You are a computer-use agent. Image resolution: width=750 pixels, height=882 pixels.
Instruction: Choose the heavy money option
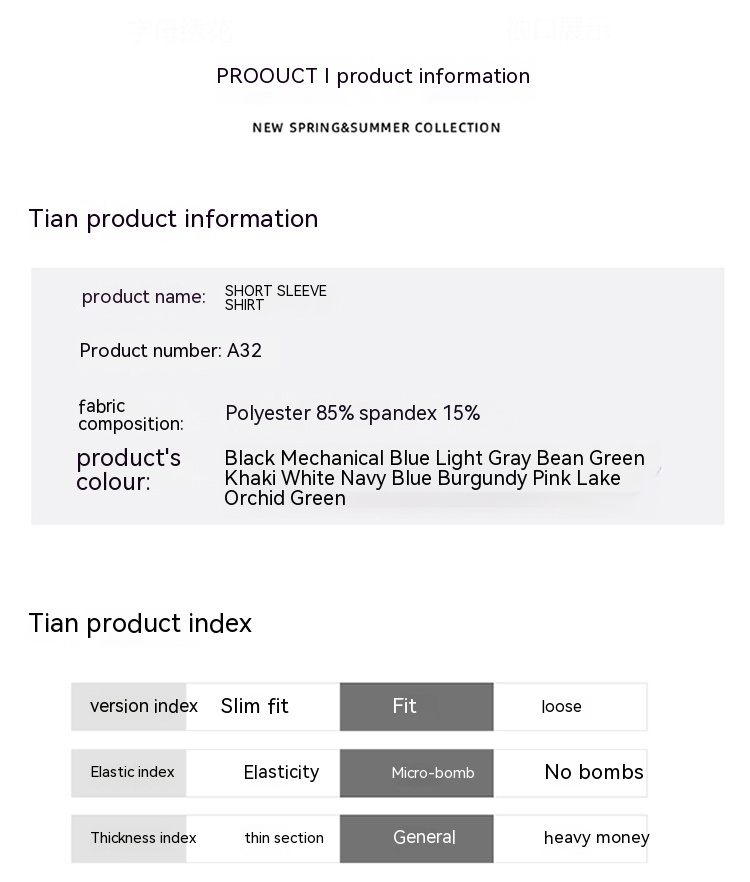point(596,838)
